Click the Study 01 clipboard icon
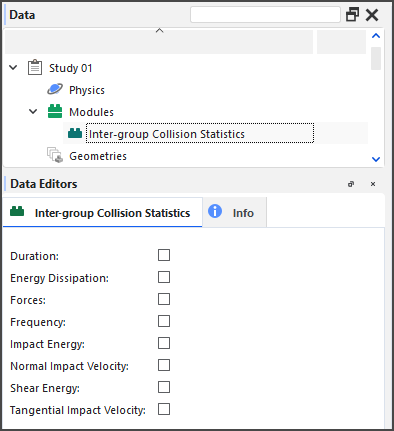This screenshot has height=431, width=394. click(x=35, y=68)
